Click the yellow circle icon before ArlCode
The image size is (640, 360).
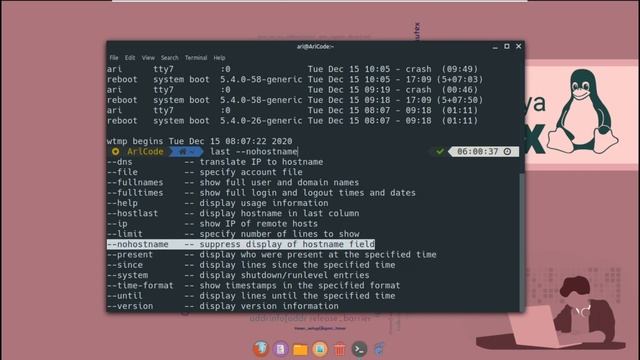tap(116, 152)
